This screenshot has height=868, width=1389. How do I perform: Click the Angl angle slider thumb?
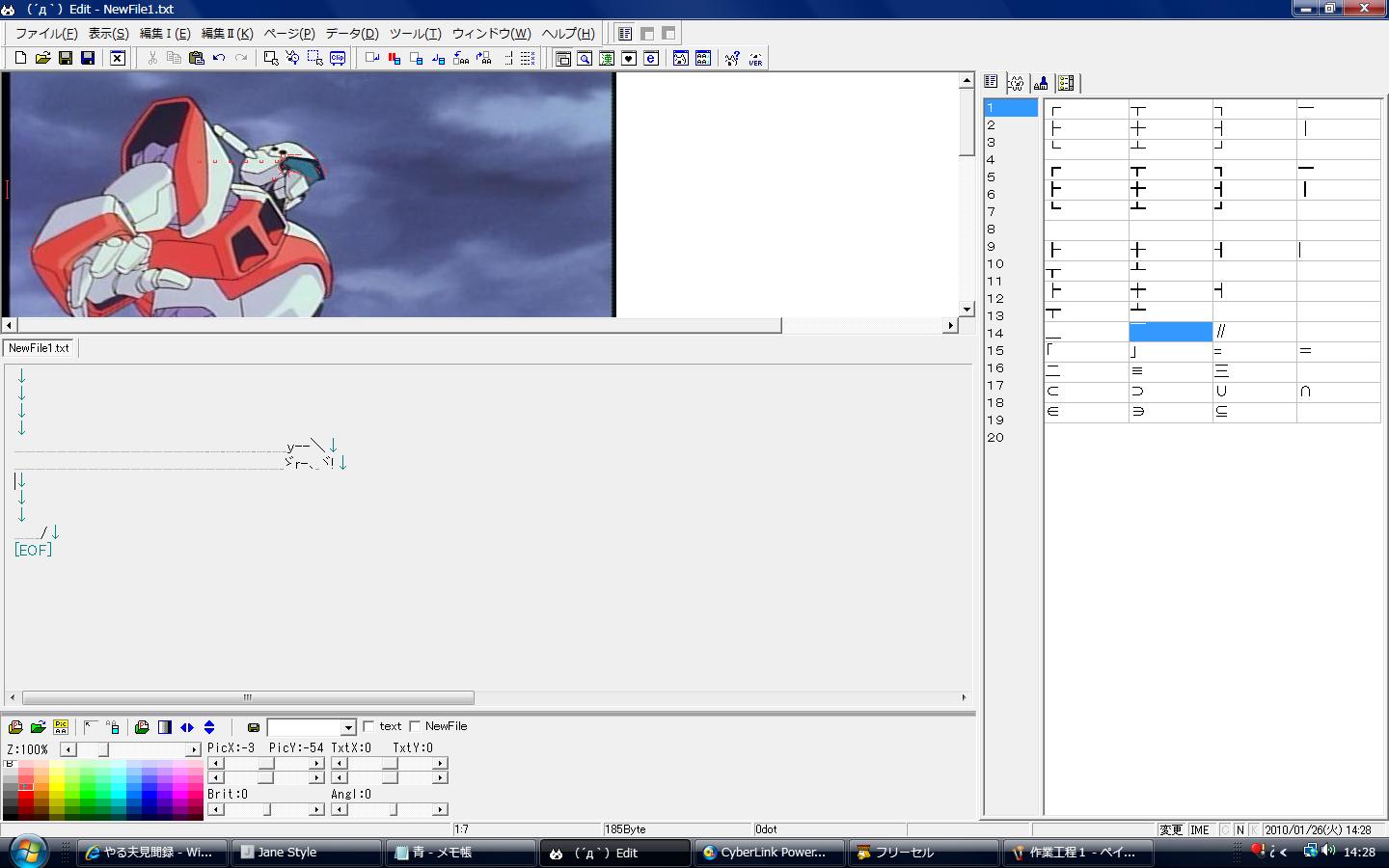(394, 809)
